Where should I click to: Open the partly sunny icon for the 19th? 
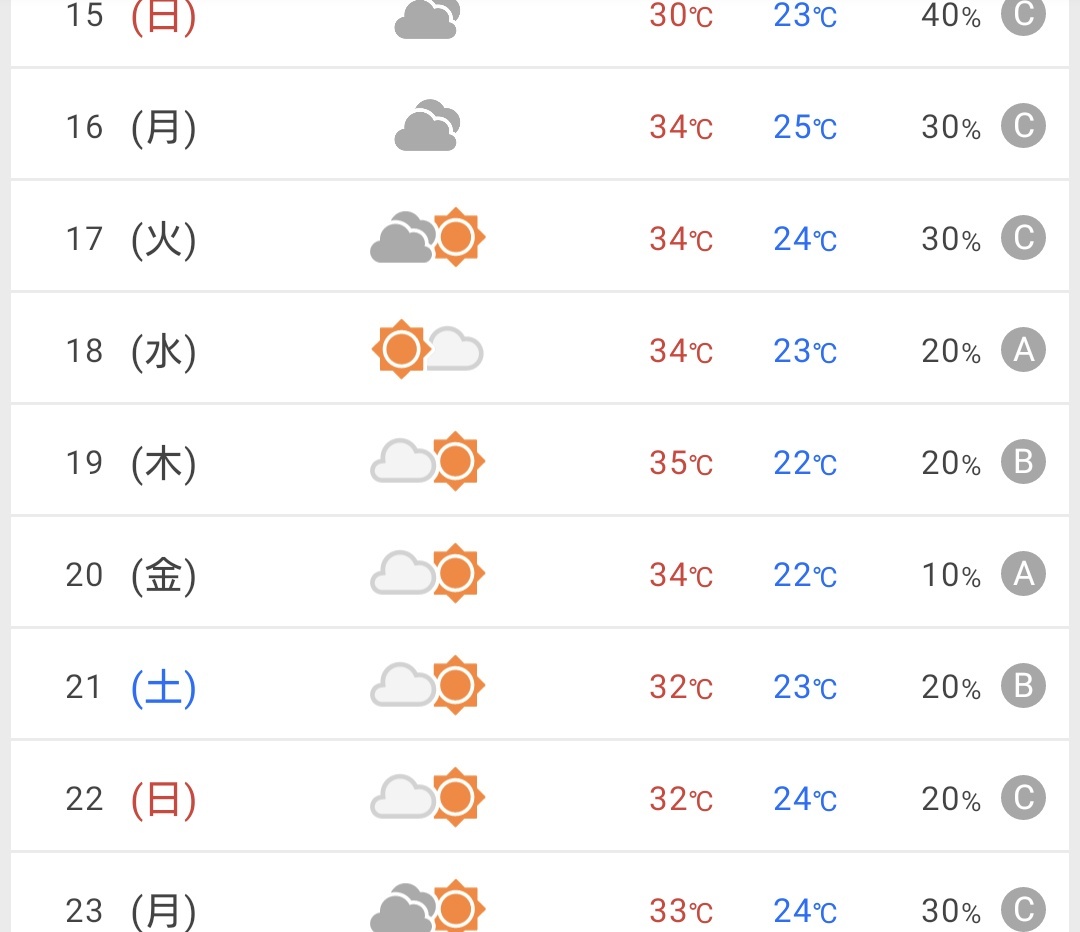pyautogui.click(x=428, y=461)
